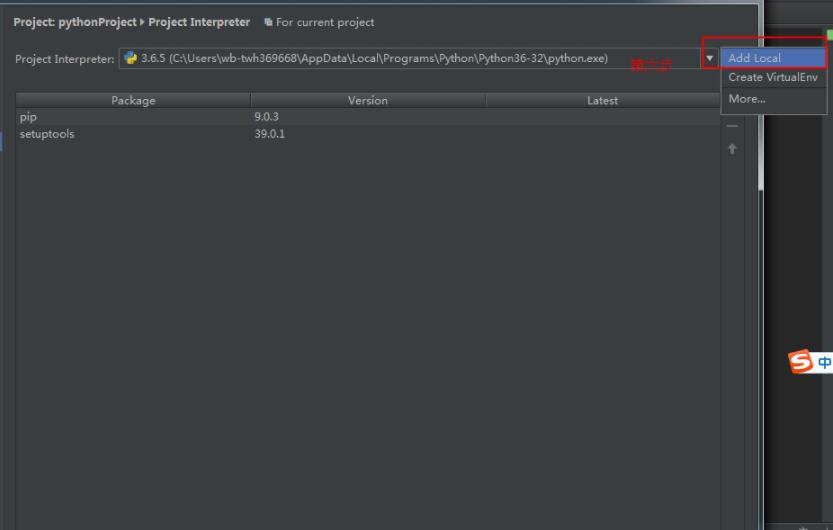Toggle the 中 Chinese input mode indicator
Screen dimensions: 833x530
pyautogui.click(x=824, y=362)
